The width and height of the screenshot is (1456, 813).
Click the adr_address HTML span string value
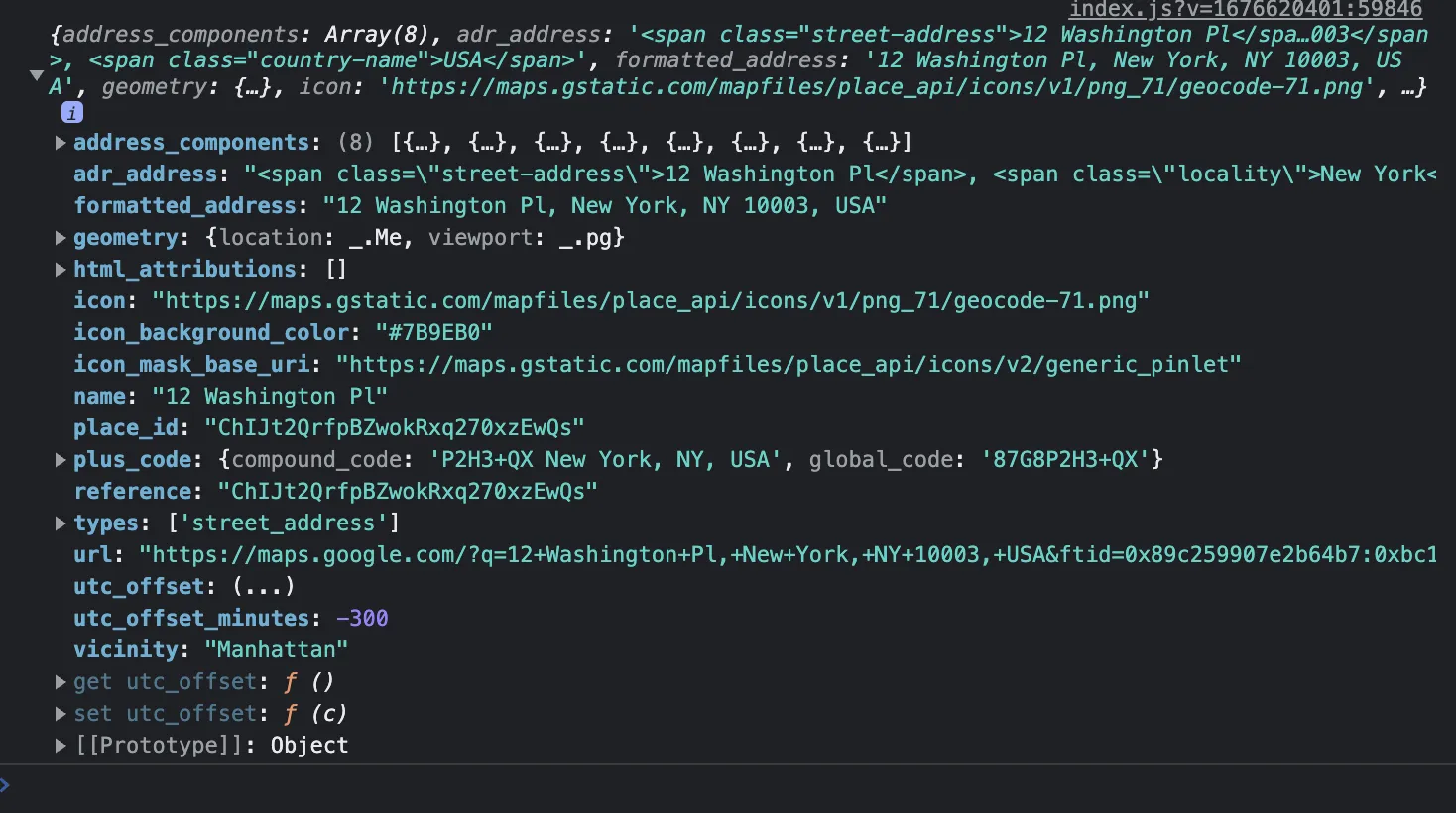[841, 174]
